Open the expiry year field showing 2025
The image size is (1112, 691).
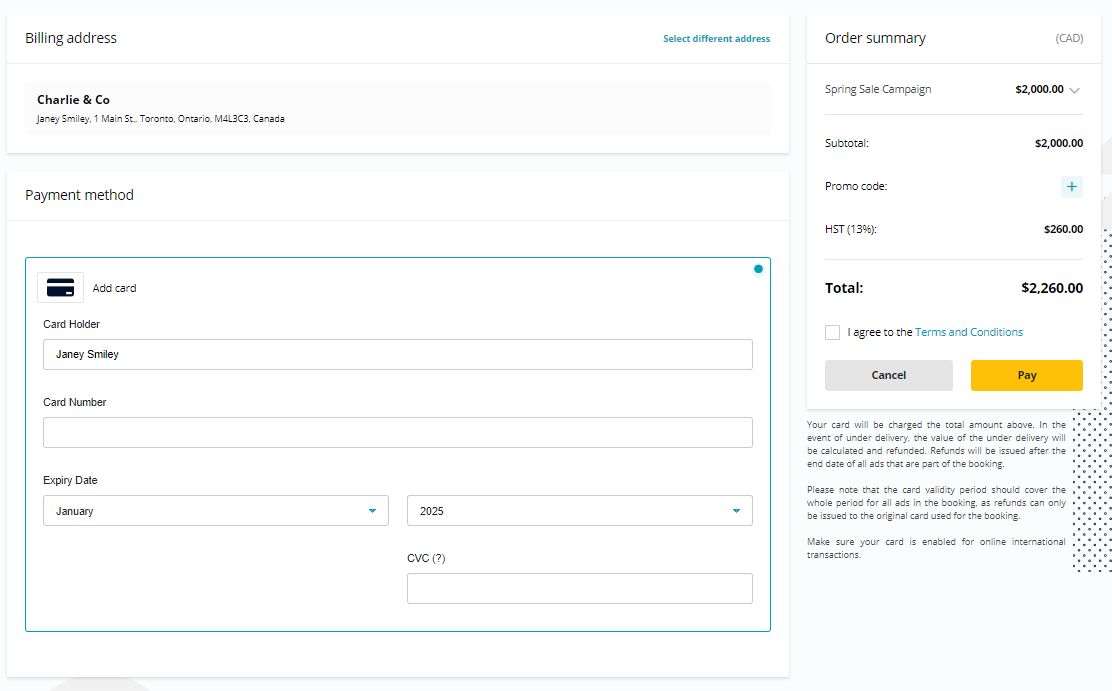point(570,511)
